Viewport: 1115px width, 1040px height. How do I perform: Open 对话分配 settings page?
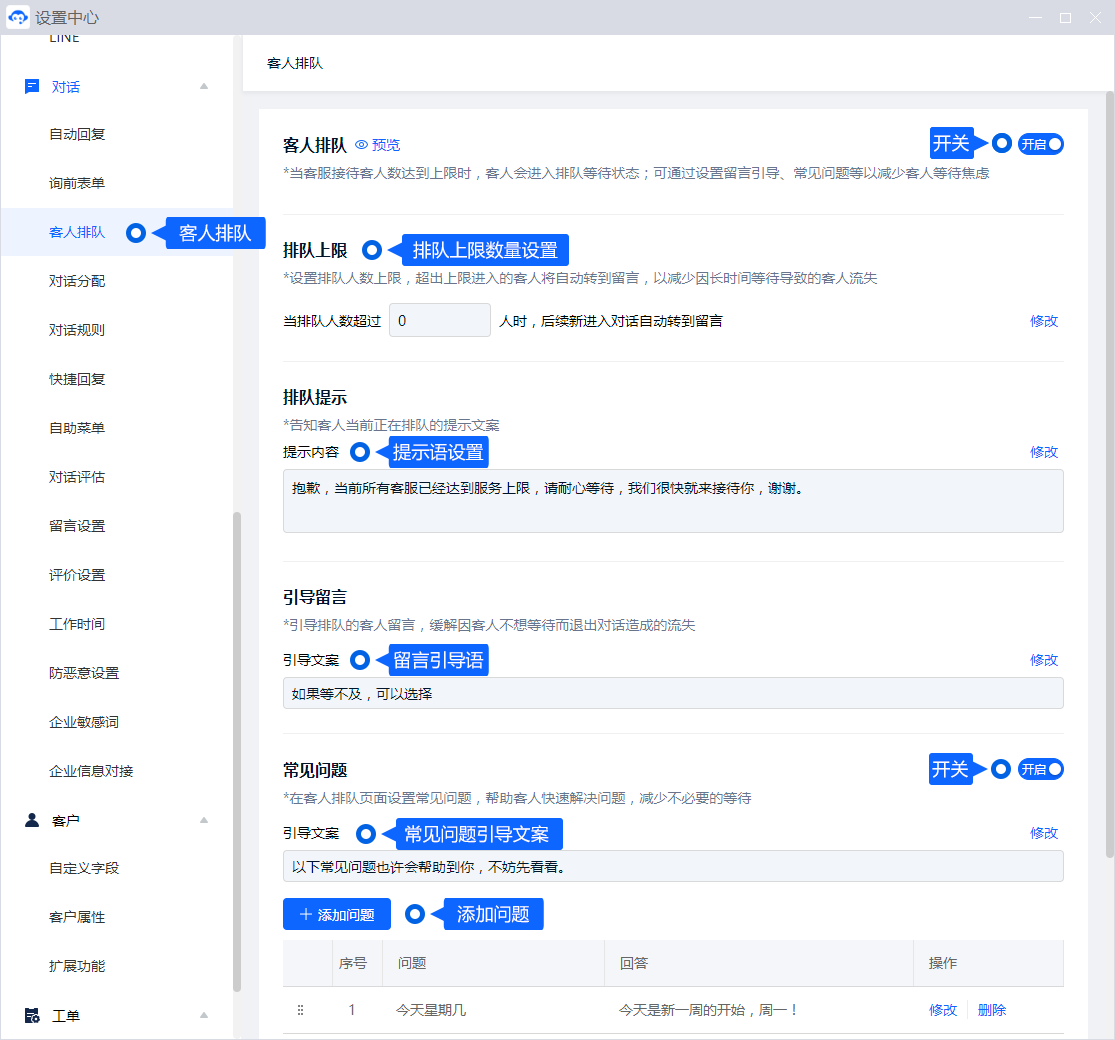point(78,281)
